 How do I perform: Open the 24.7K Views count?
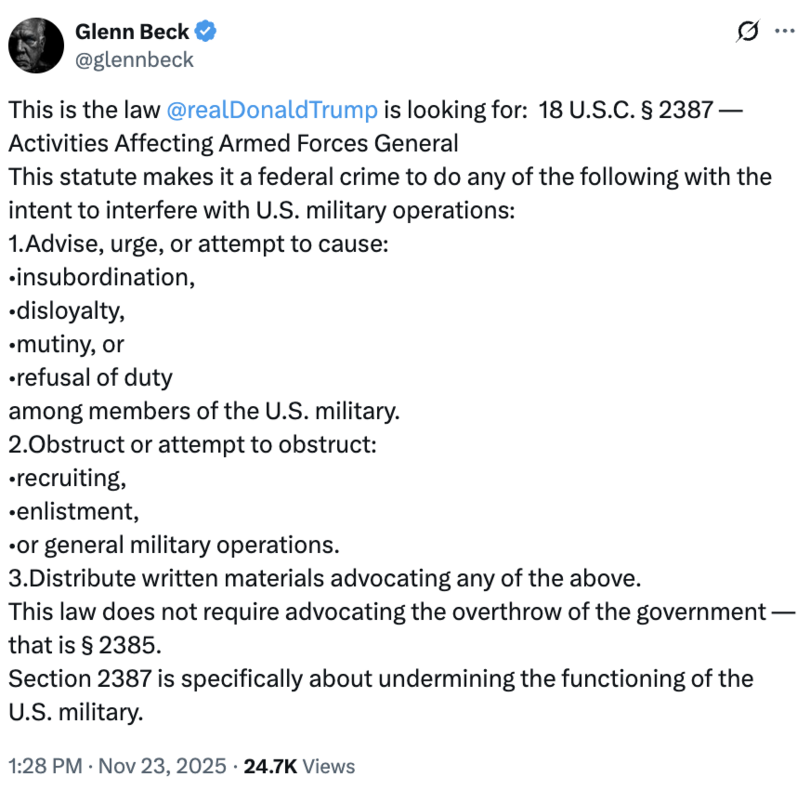300,766
